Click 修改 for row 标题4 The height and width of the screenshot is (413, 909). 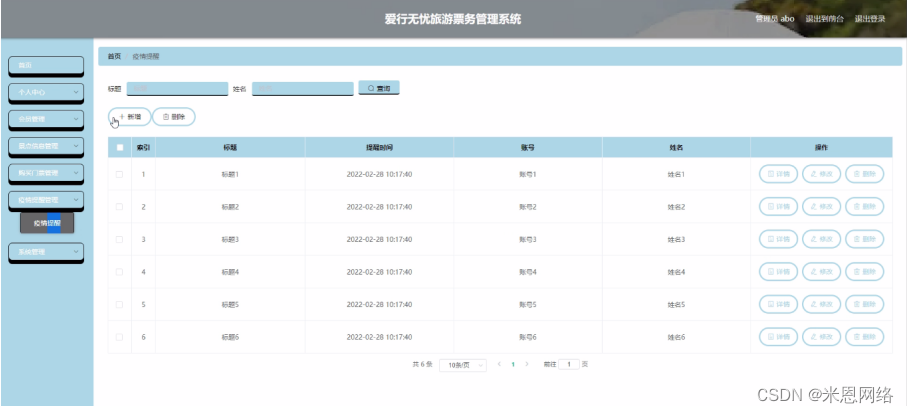click(x=821, y=271)
